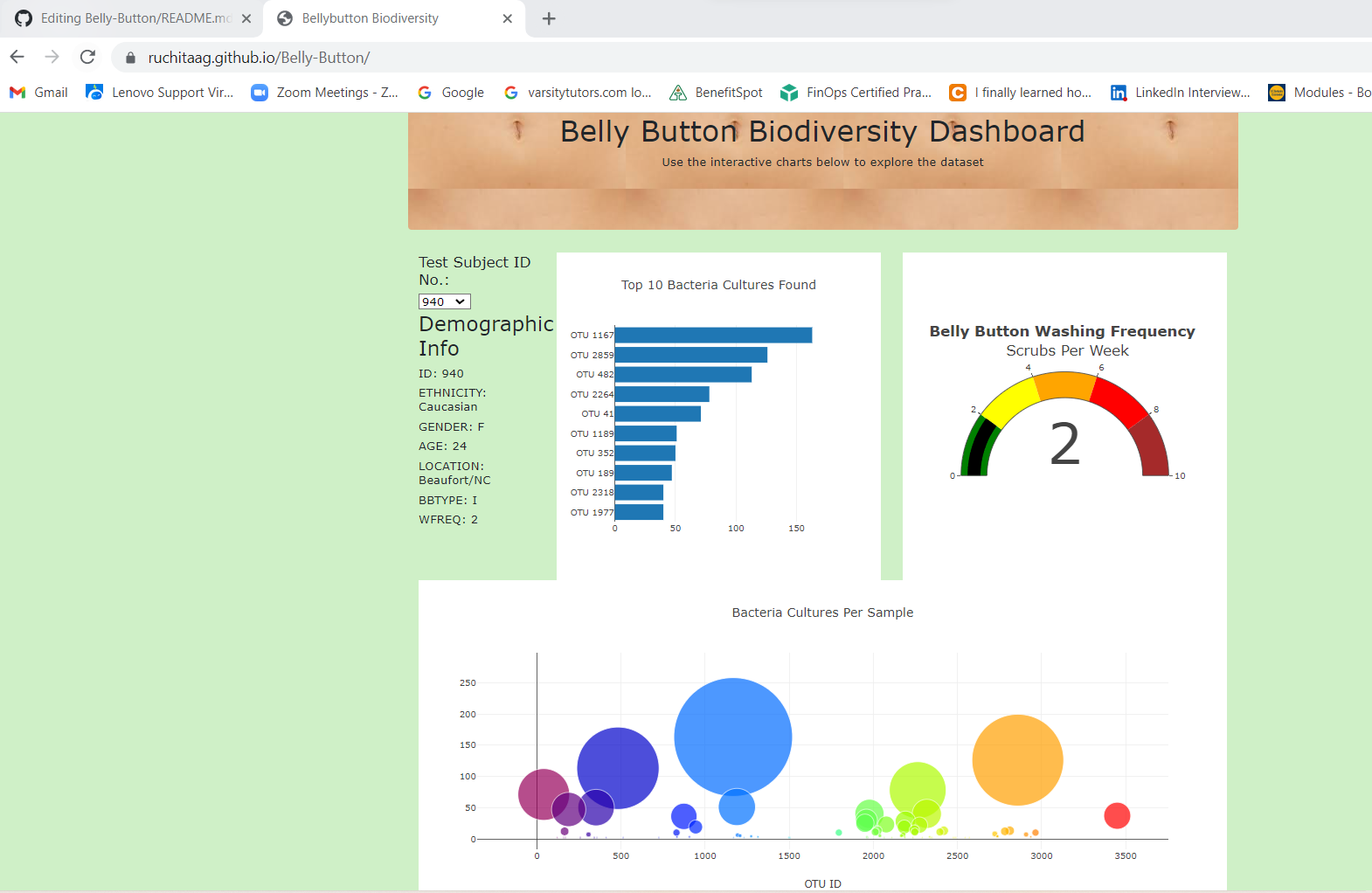Open the Zoom Meetings bookmark

(x=324, y=93)
